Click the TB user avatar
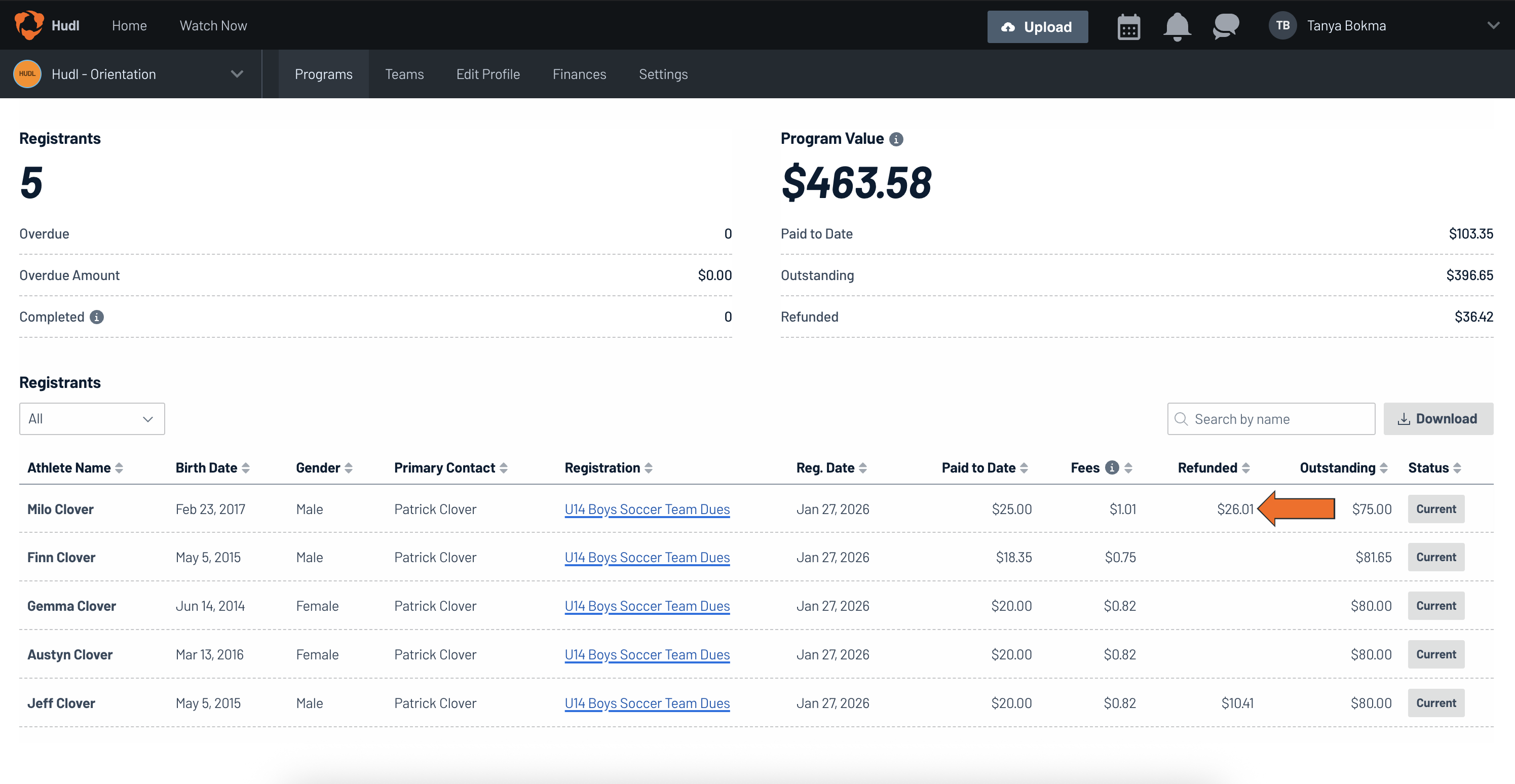Screen dimensions: 1515x784 [1282, 26]
